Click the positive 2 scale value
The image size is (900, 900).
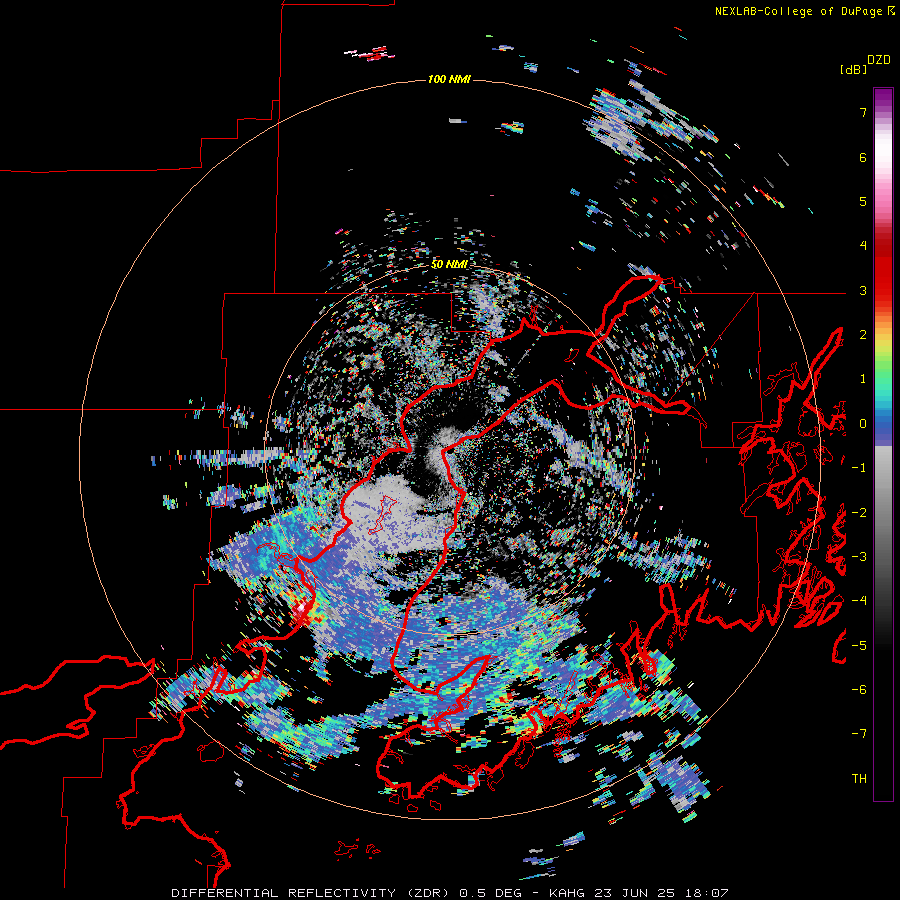863,335
